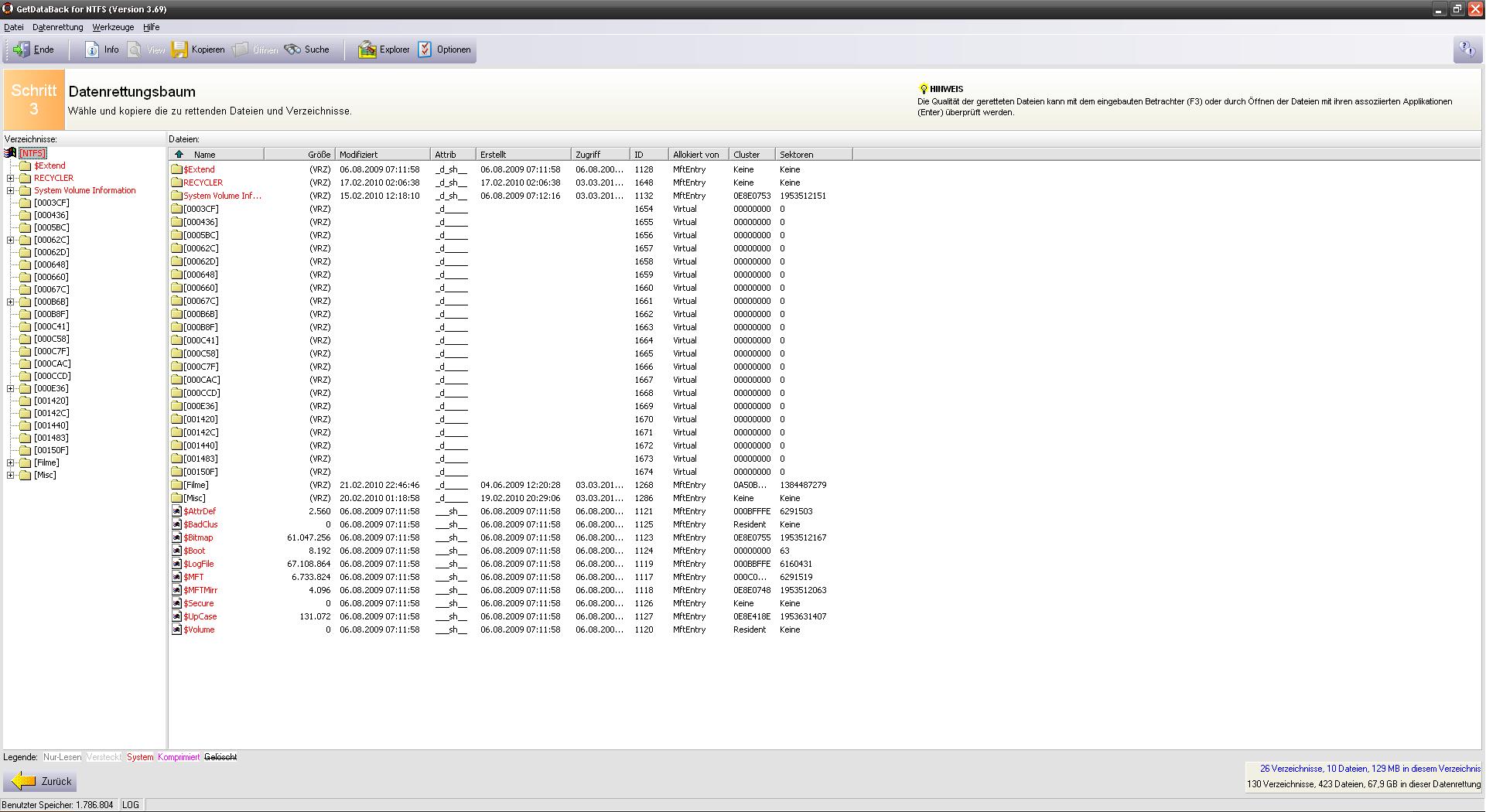Expand System Volume Information in tree
This screenshot has height=812, width=1486.
click(11, 190)
